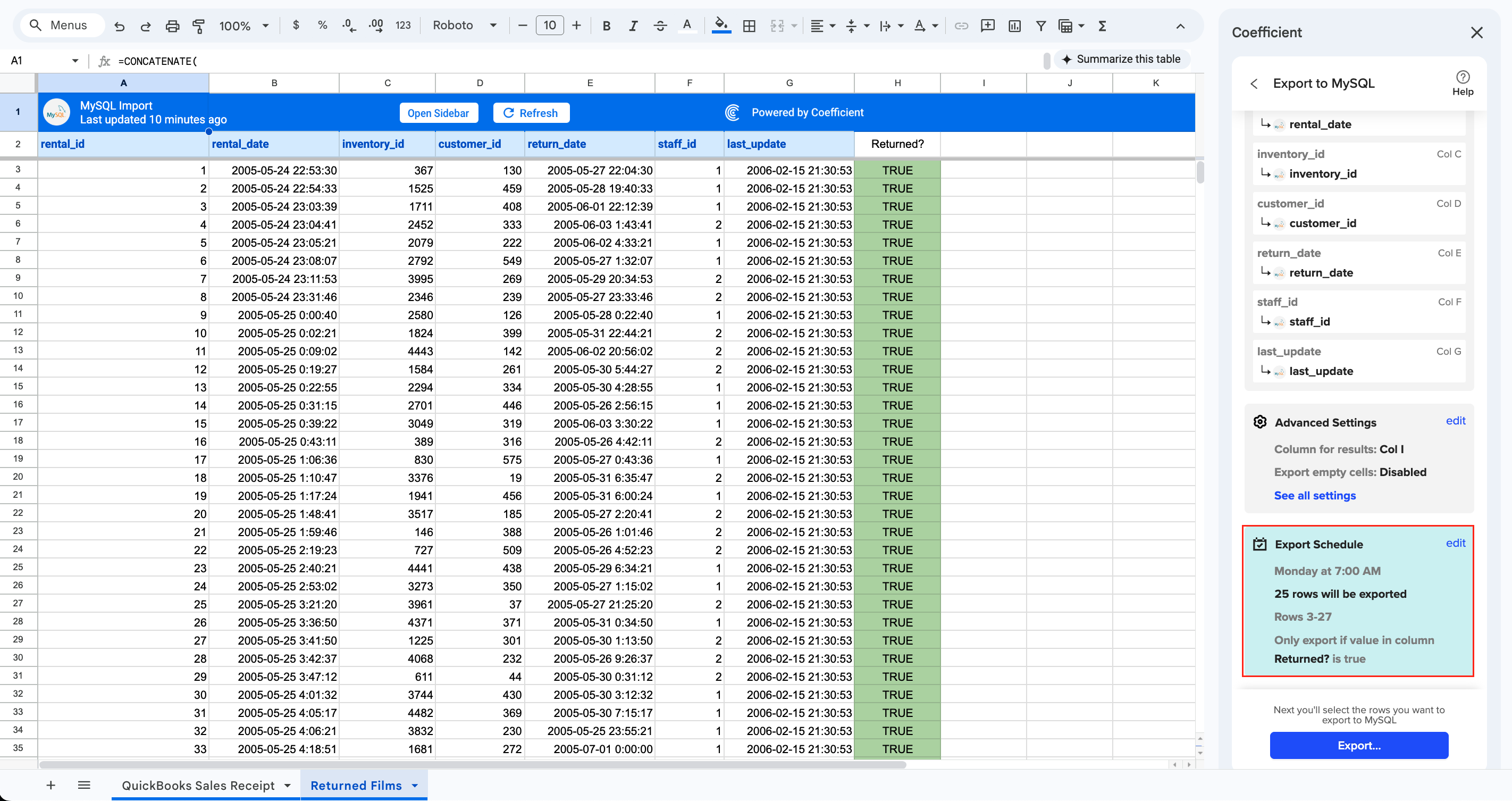
Task: Insert a comment on the selection
Action: coord(988,26)
